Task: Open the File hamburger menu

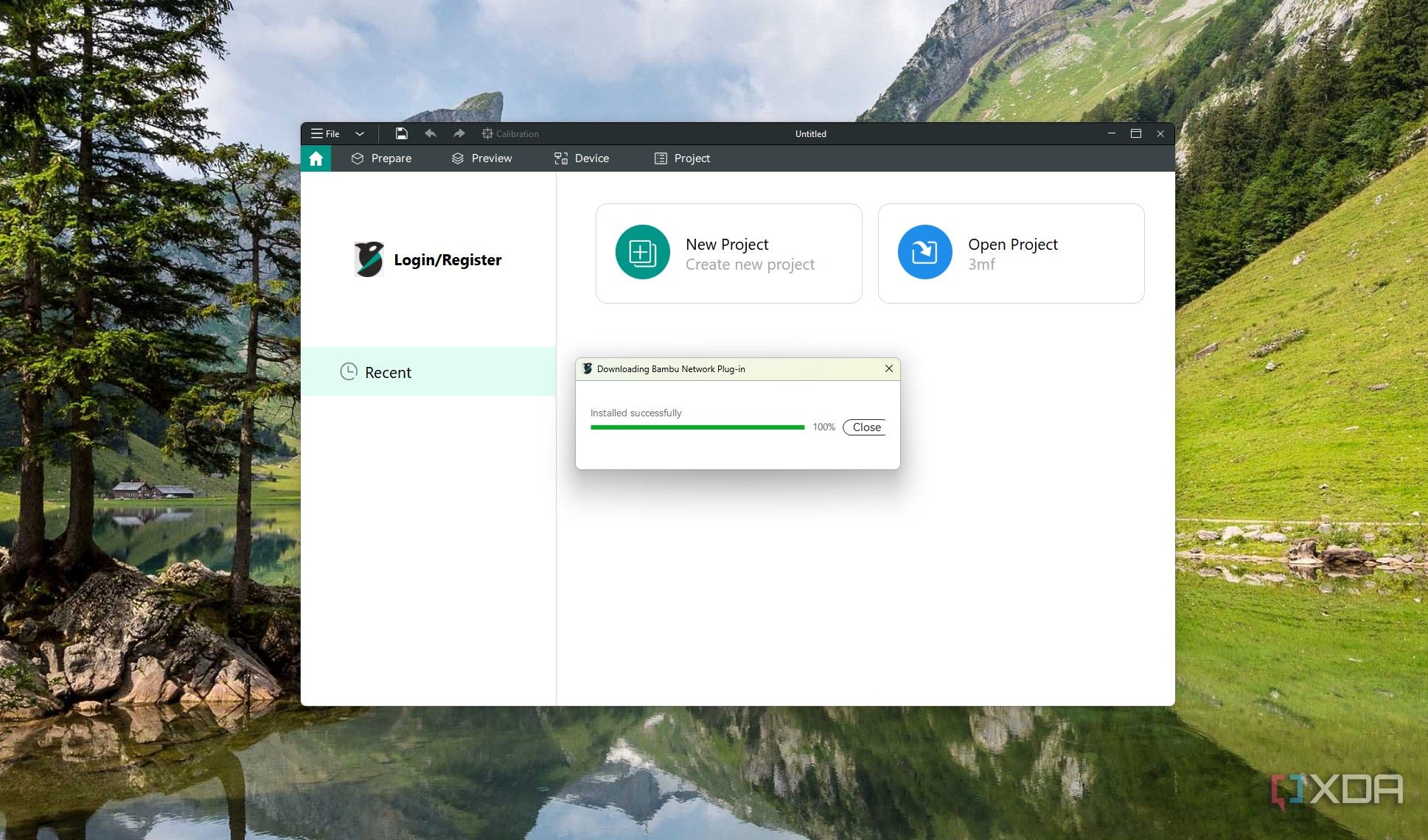Action: [x=325, y=133]
